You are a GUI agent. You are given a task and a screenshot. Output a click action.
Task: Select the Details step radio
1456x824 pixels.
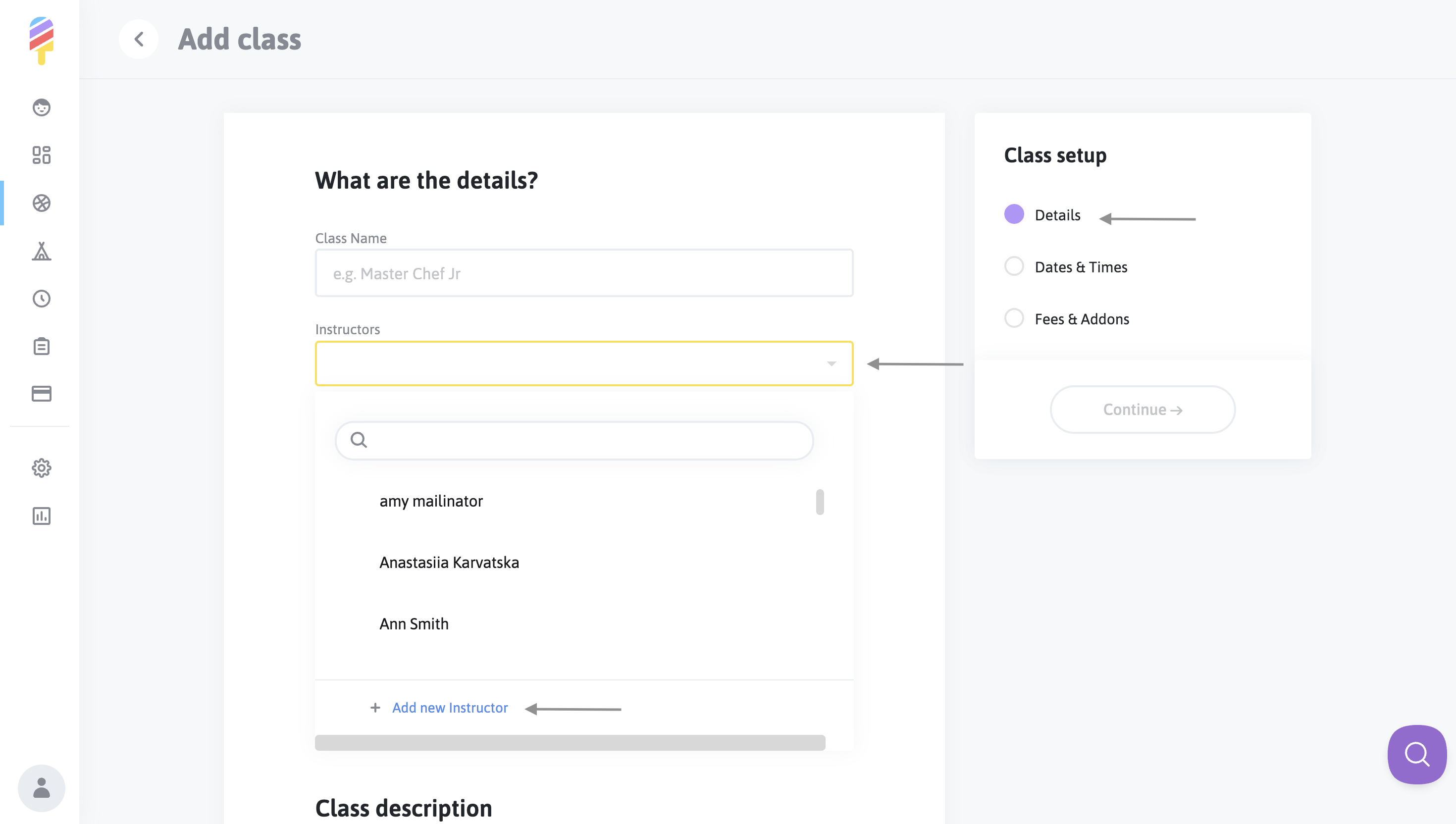[x=1013, y=214]
